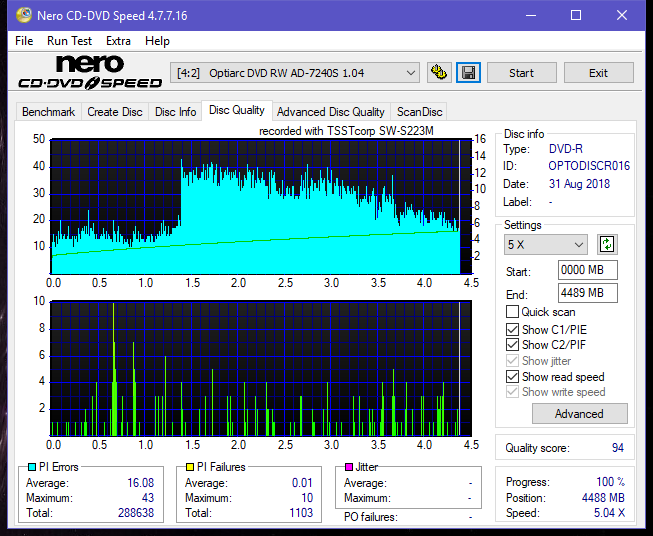Click the Speed value 5.04 X
This screenshot has width=653, height=536.
tap(609, 513)
